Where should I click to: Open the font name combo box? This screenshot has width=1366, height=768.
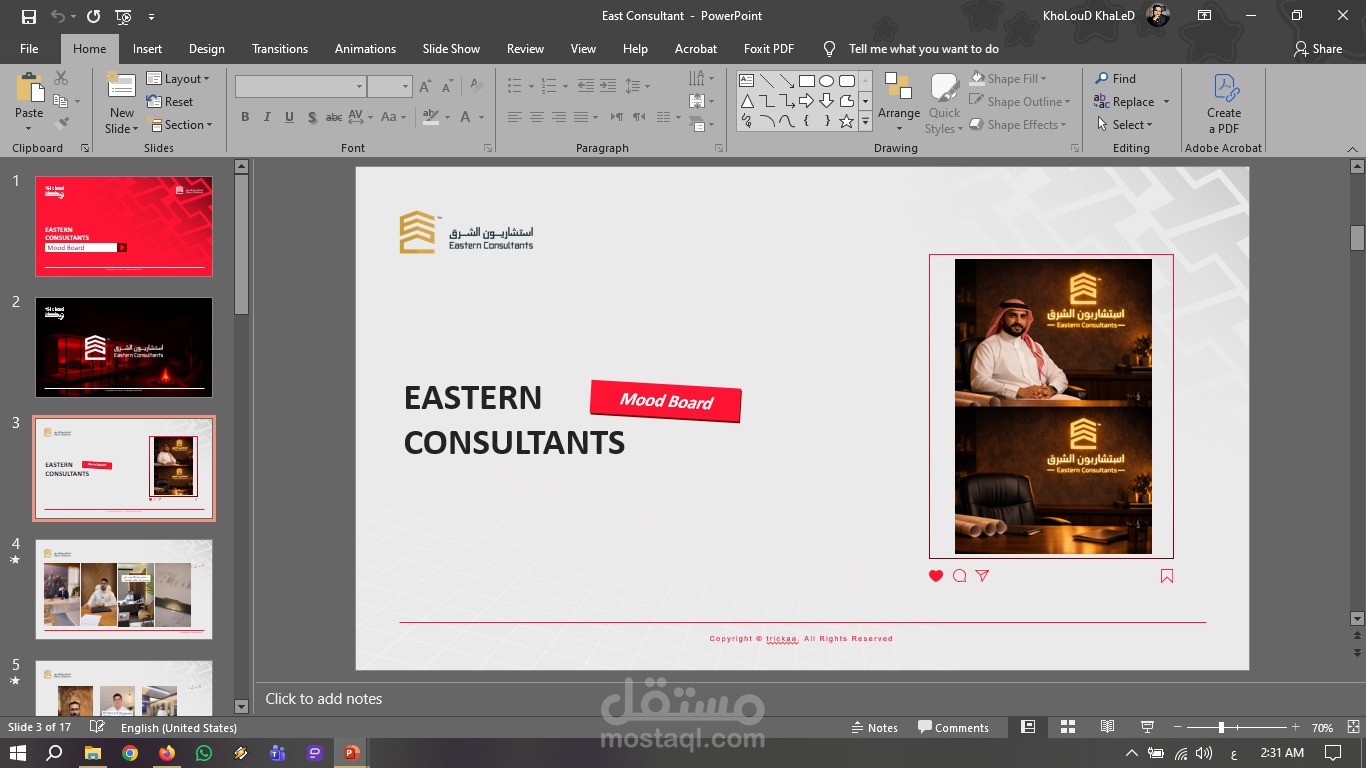(x=300, y=87)
